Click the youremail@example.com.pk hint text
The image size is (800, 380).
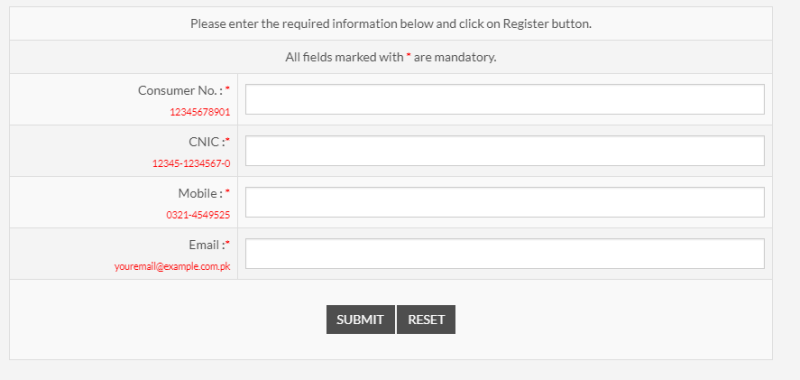pyautogui.click(x=172, y=266)
